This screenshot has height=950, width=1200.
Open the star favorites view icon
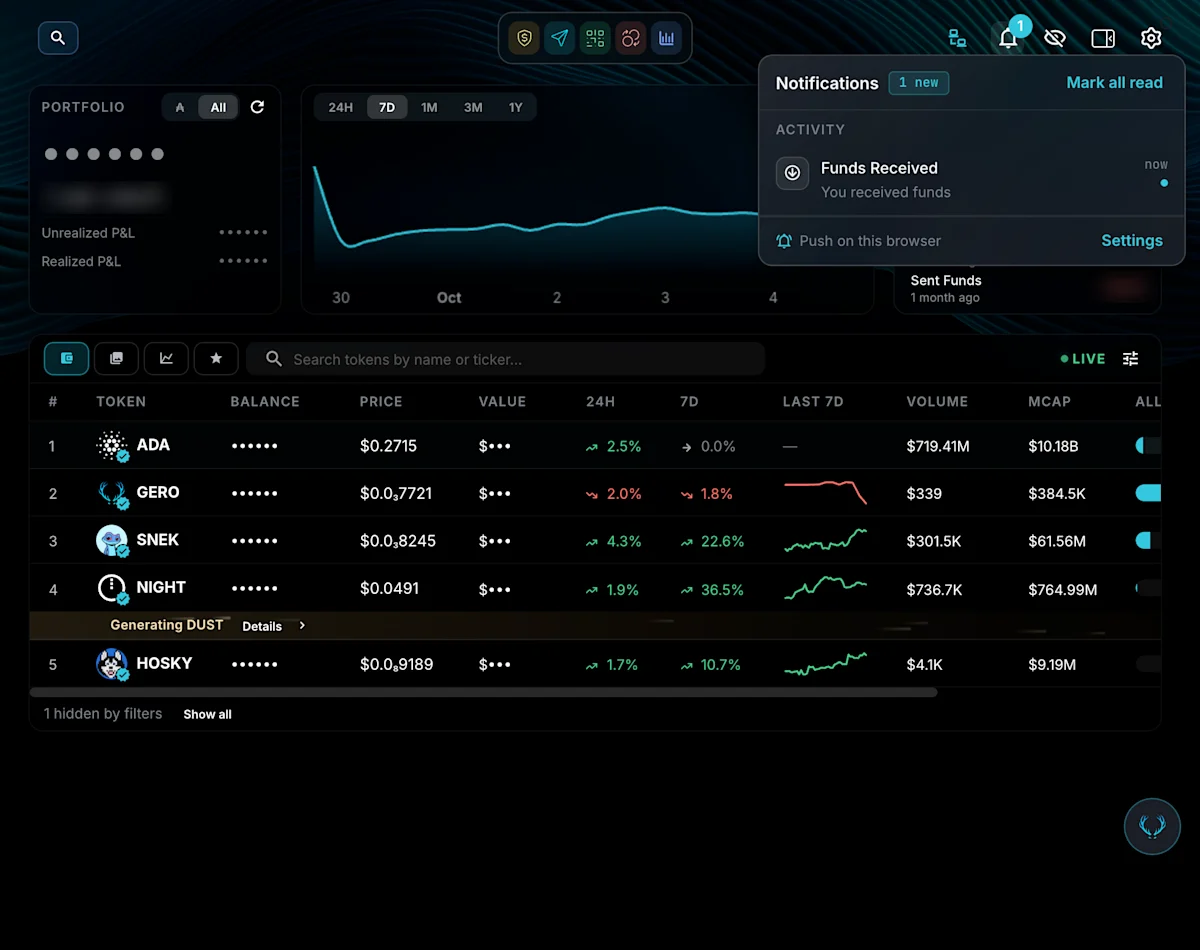pos(216,358)
